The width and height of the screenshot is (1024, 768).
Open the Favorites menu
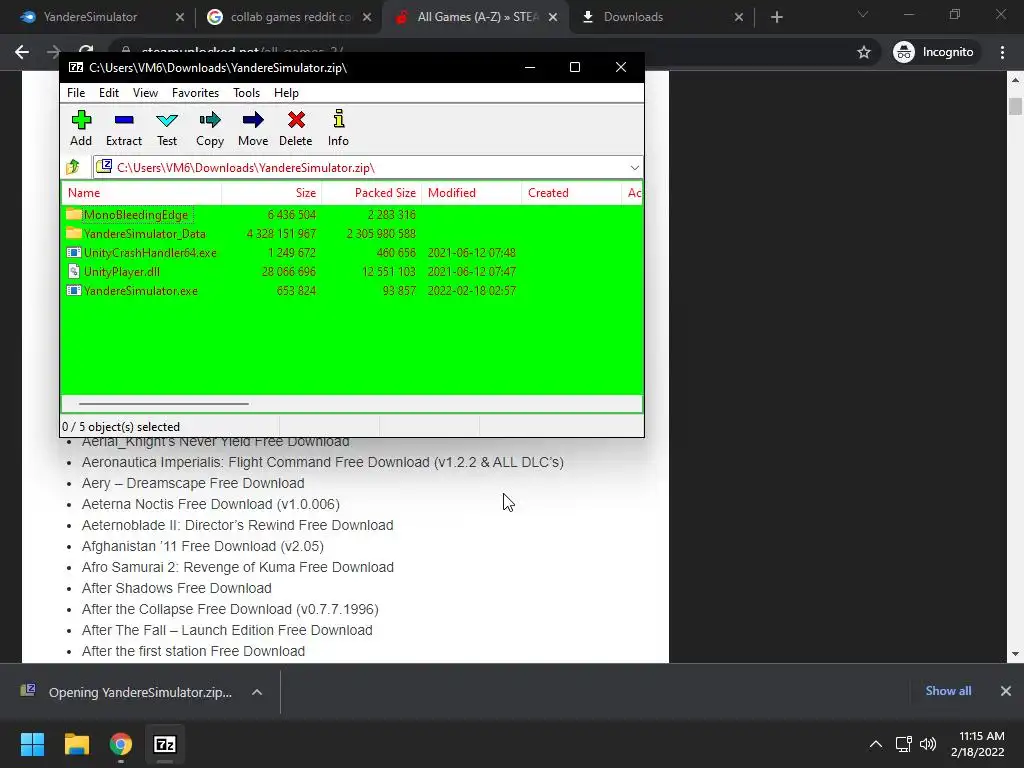click(x=195, y=93)
